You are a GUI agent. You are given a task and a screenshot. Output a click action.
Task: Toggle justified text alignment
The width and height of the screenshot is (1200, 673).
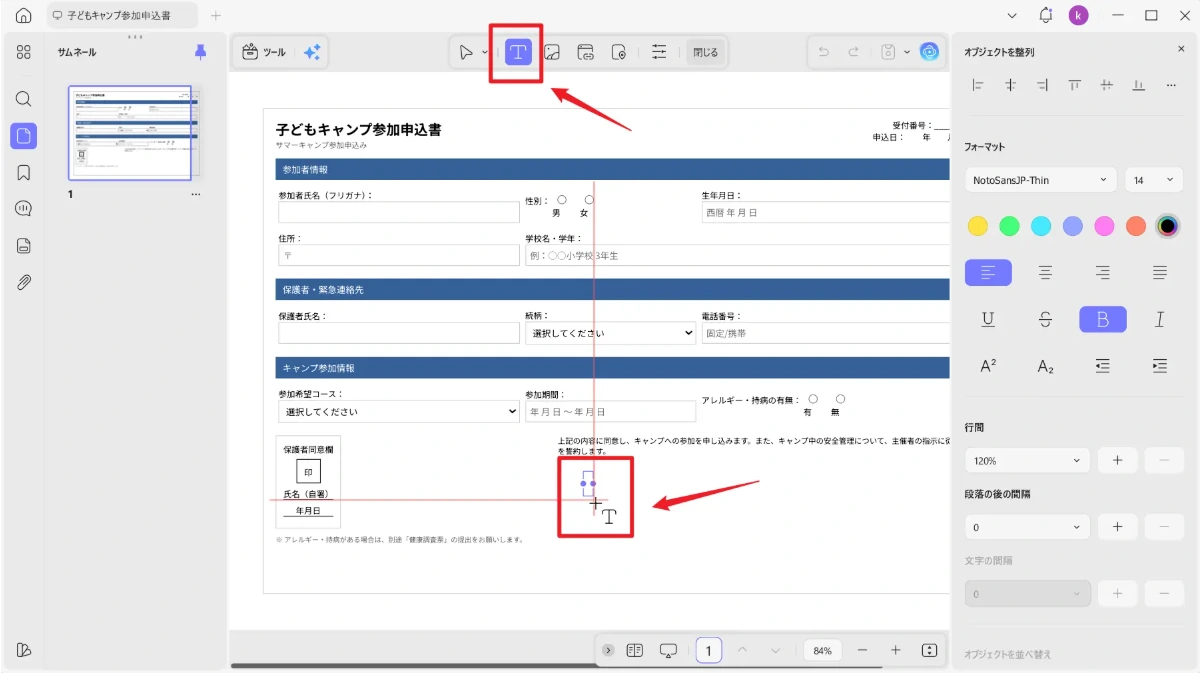point(1160,272)
